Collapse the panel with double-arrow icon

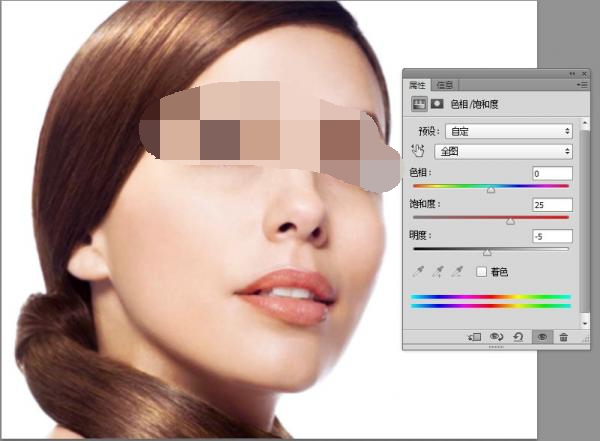(x=572, y=74)
